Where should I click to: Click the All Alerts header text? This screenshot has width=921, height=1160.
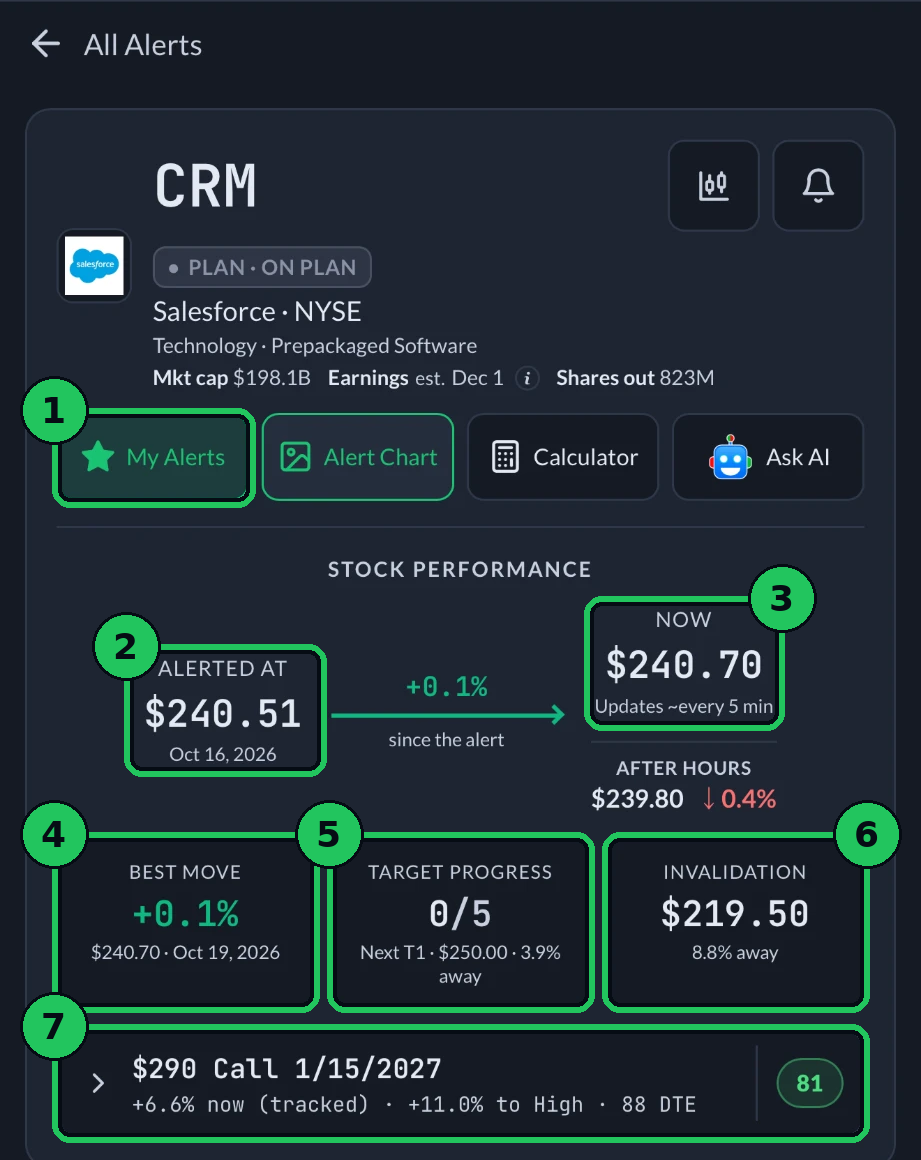point(143,45)
